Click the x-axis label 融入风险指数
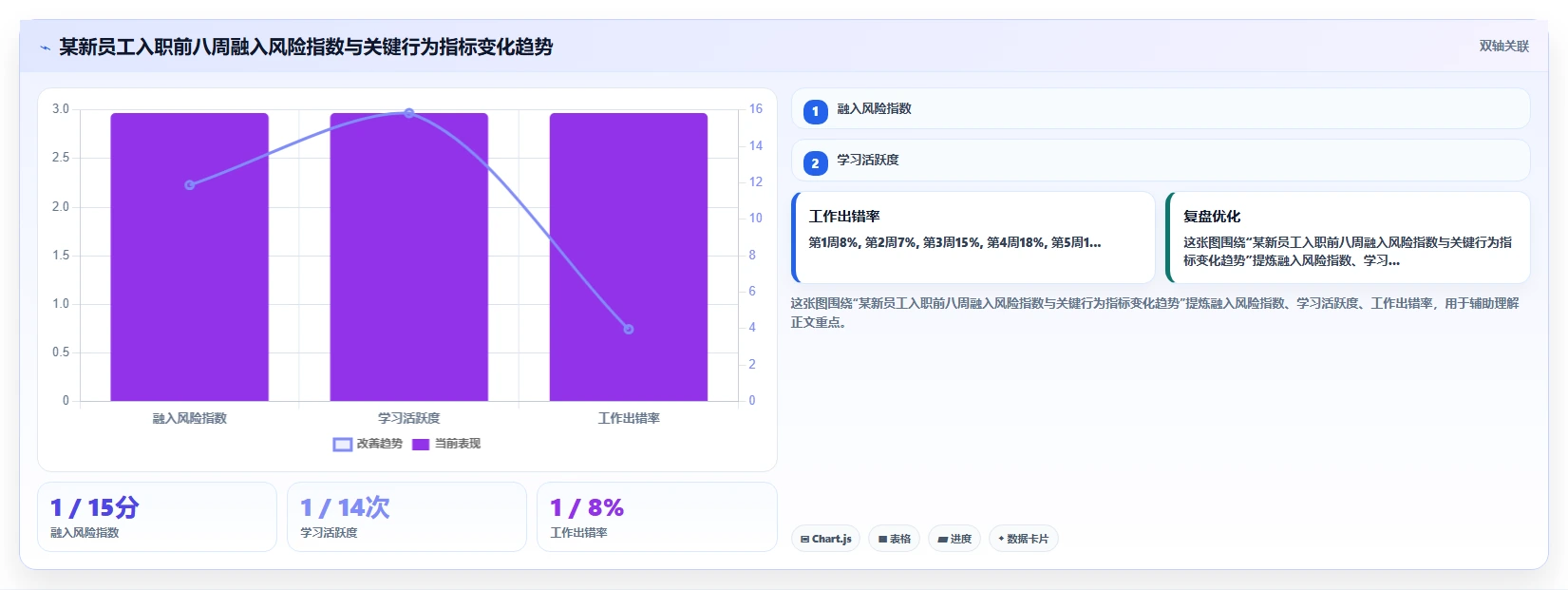Screen dimensions: 1568x590 tap(190, 418)
